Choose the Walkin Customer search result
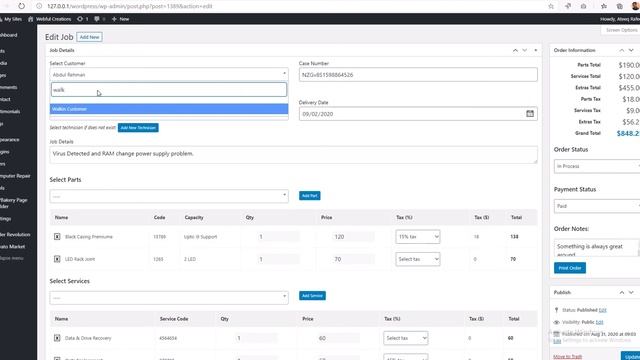The width and height of the screenshot is (640, 360). [169, 109]
